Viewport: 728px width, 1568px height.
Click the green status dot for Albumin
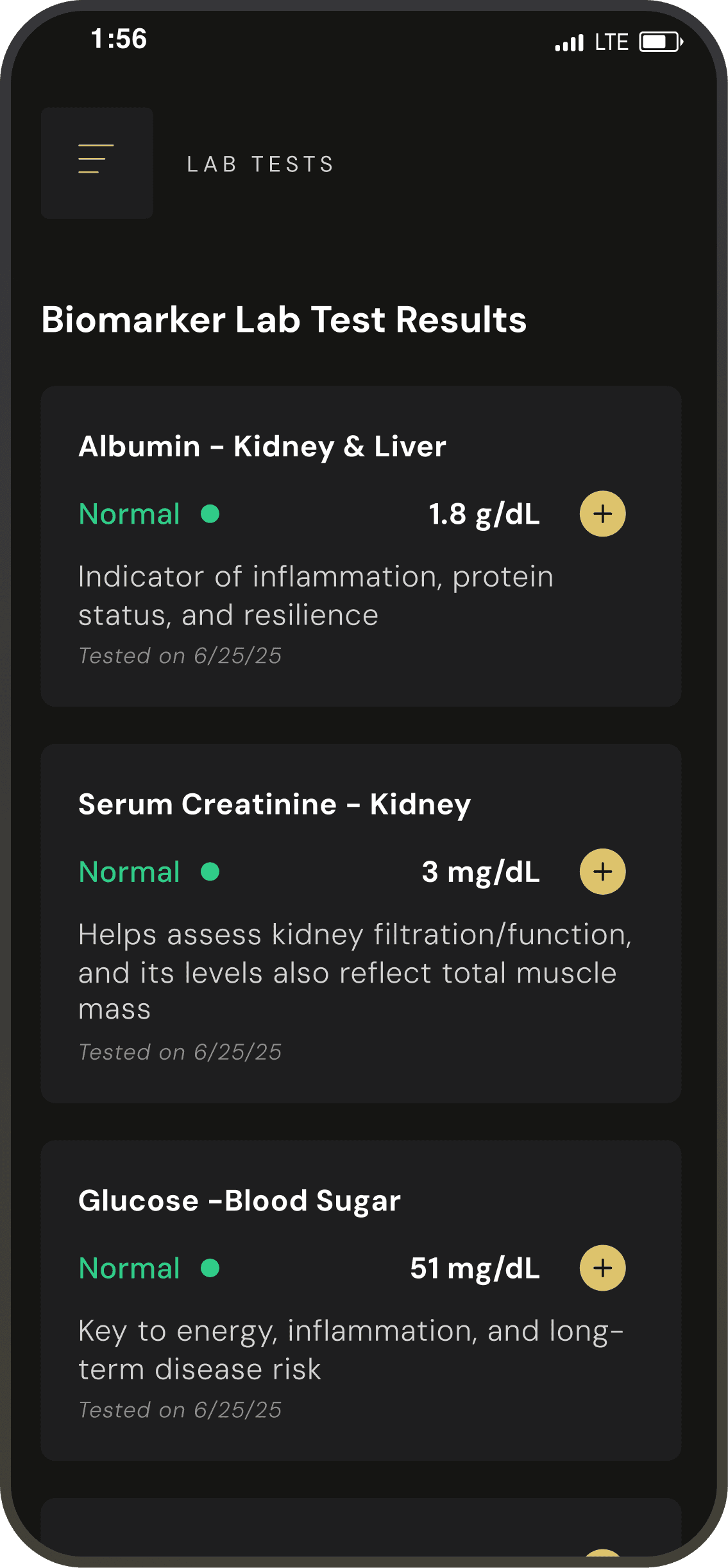[x=210, y=514]
